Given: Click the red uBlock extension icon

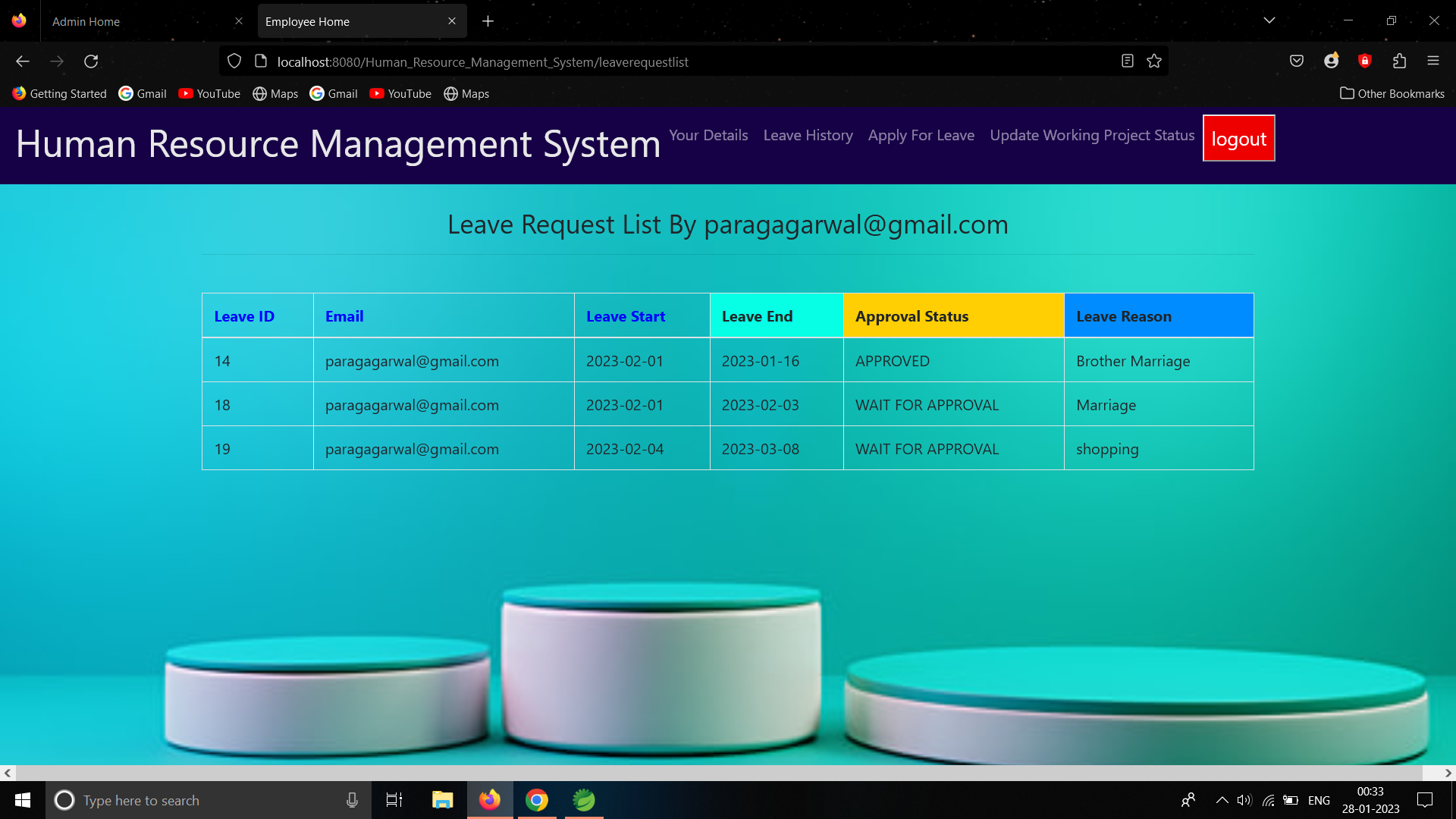Looking at the screenshot, I should [x=1365, y=61].
